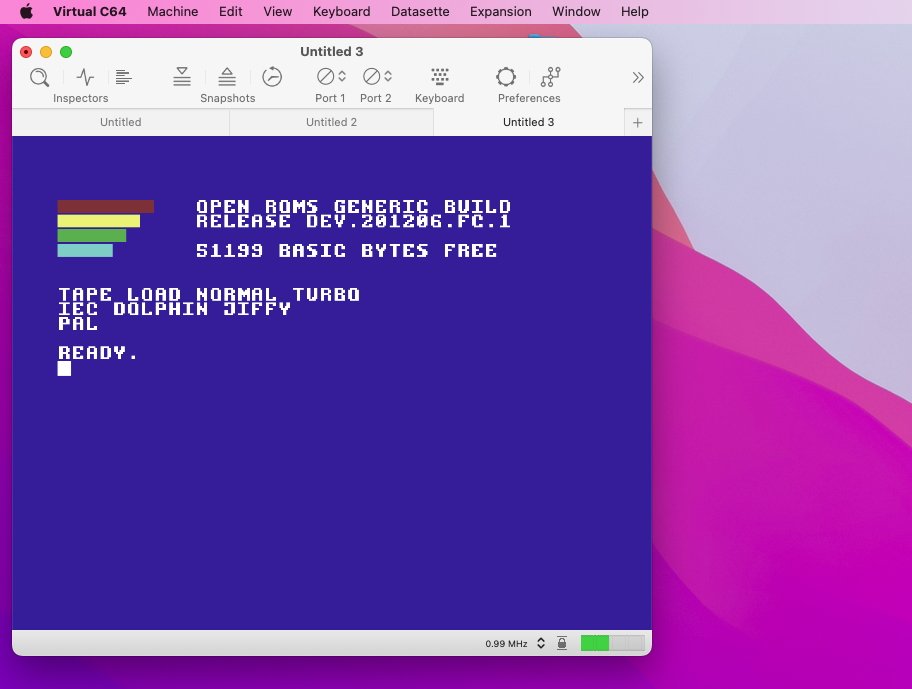Open the Window menu
This screenshot has height=689, width=912.
[x=576, y=12]
